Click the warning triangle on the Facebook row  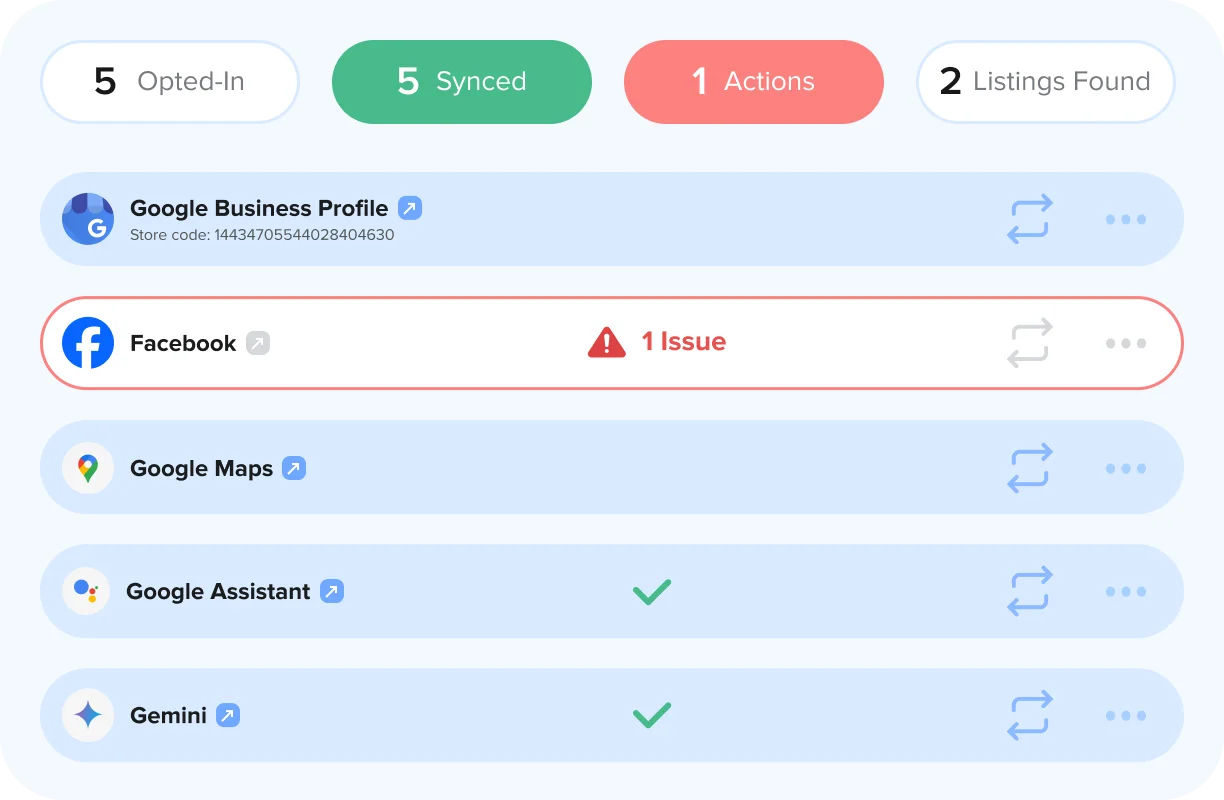606,341
